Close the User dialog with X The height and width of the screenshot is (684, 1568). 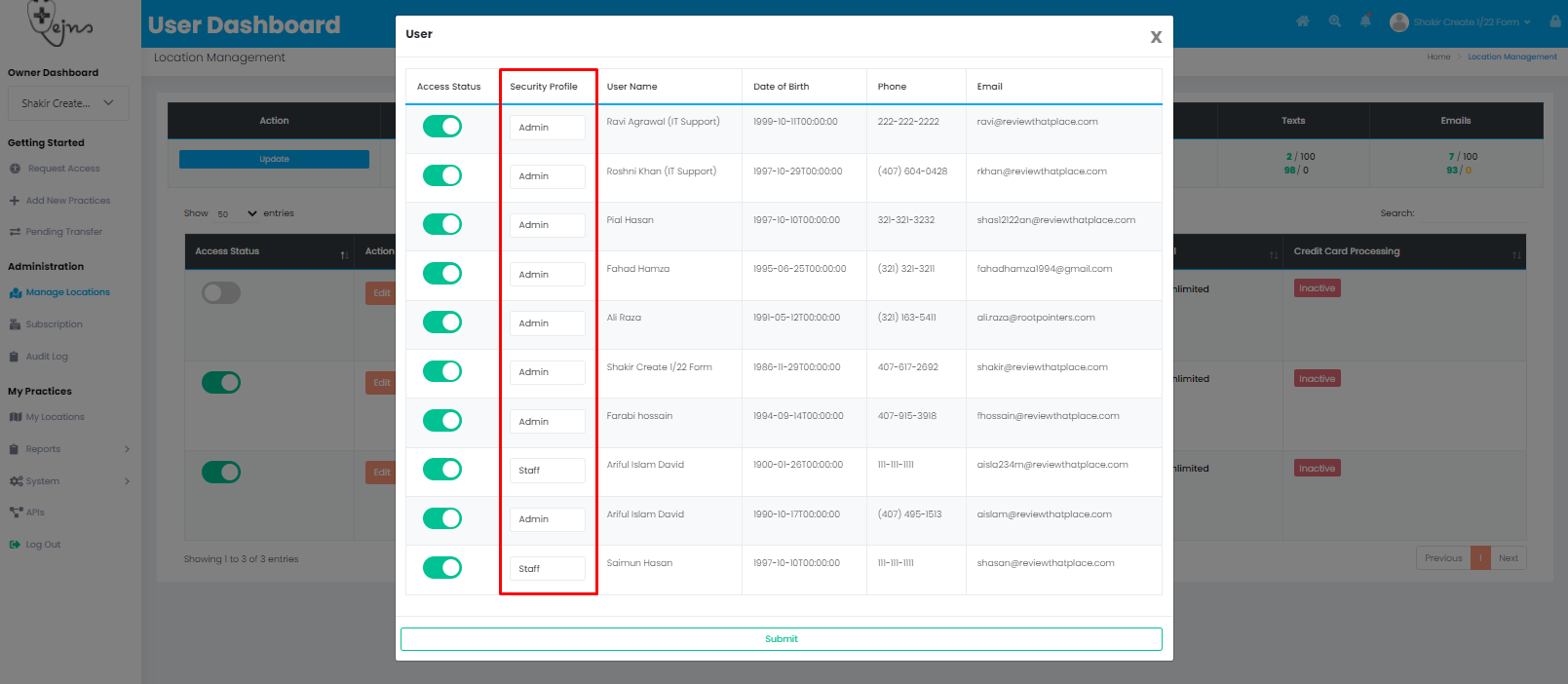pos(1156,37)
